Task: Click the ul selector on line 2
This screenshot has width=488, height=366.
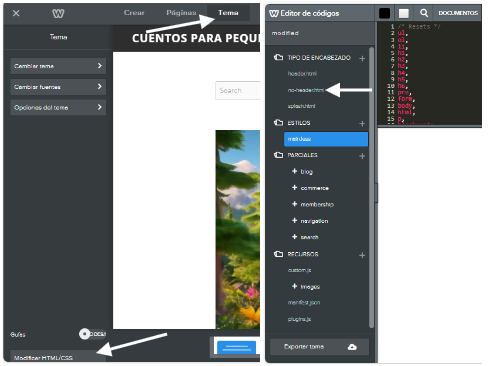Action: coord(402,33)
